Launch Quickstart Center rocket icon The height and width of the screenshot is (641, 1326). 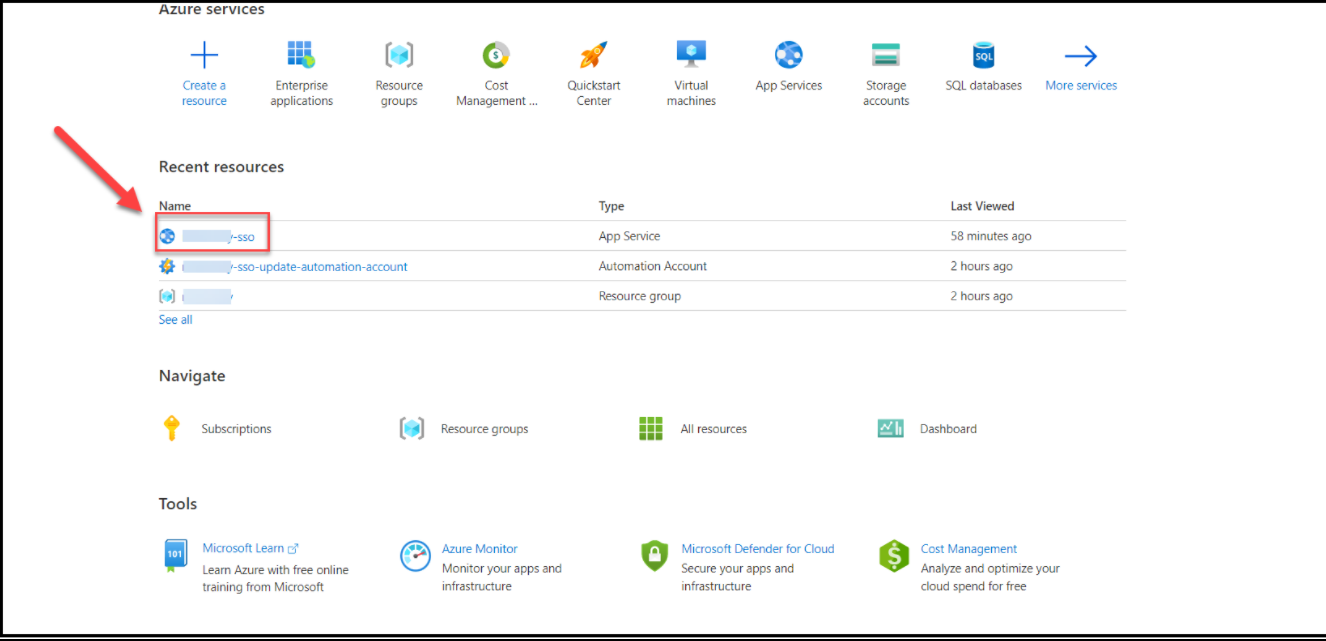594,55
